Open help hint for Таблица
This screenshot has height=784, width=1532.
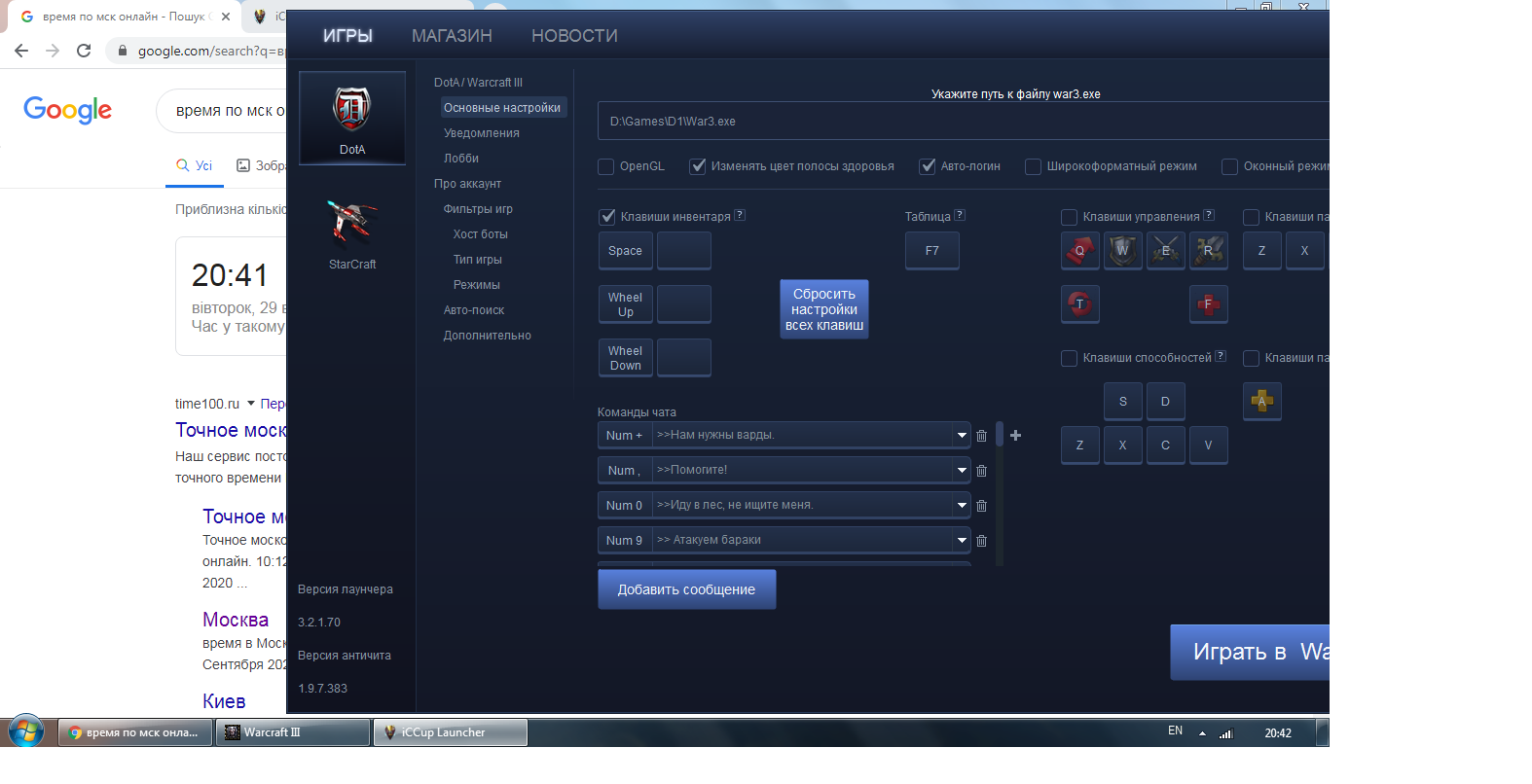point(960,215)
